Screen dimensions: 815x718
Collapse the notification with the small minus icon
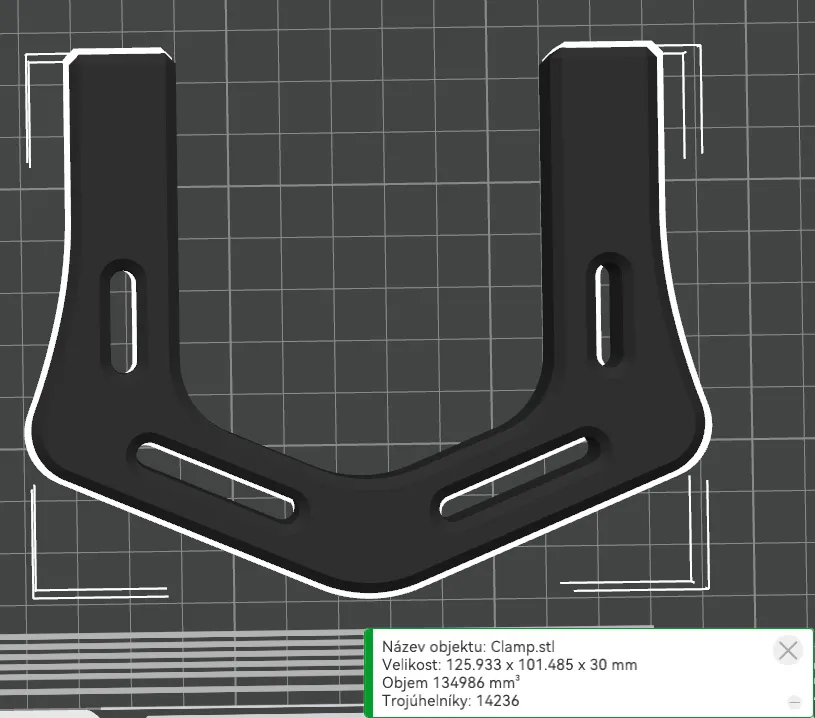click(x=794, y=702)
